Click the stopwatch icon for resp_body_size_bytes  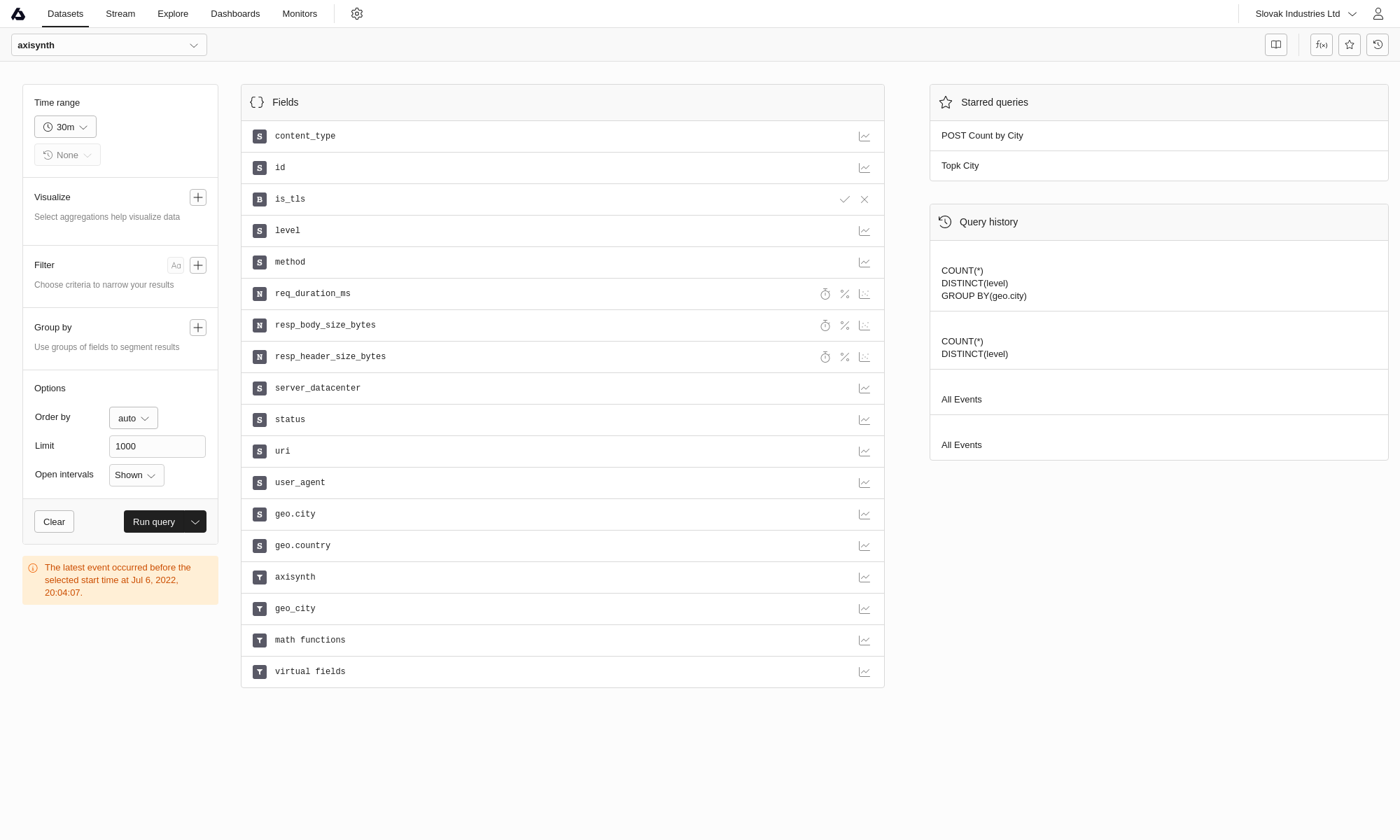pyautogui.click(x=825, y=325)
